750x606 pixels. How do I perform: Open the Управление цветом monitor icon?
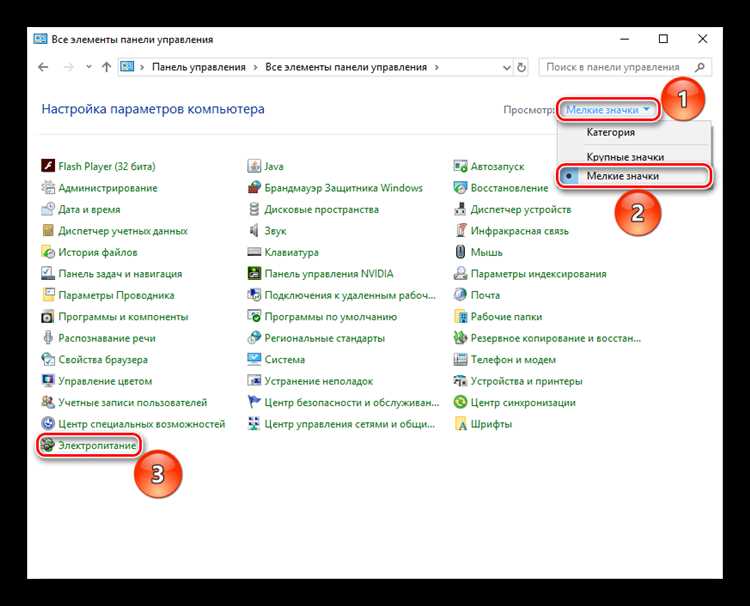tap(48, 381)
